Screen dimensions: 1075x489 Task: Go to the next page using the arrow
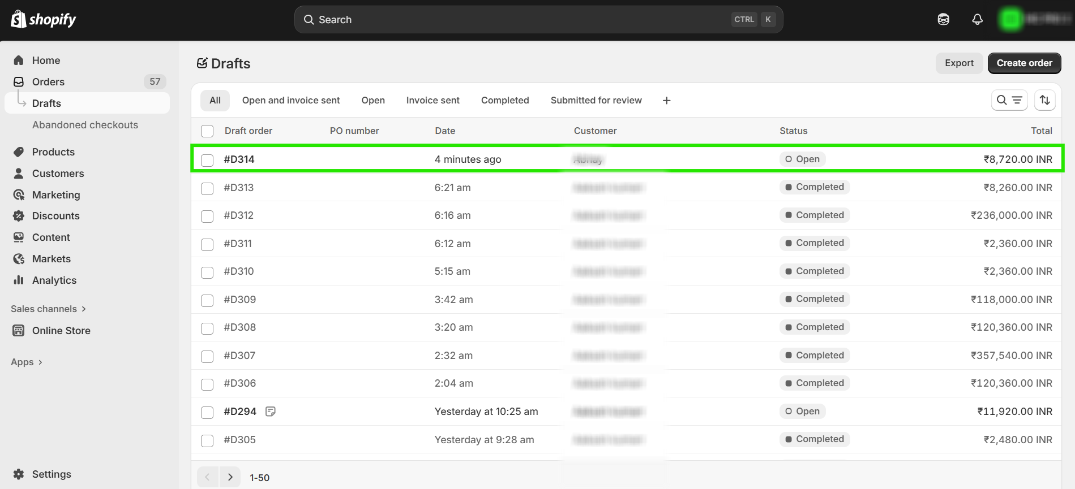230,478
